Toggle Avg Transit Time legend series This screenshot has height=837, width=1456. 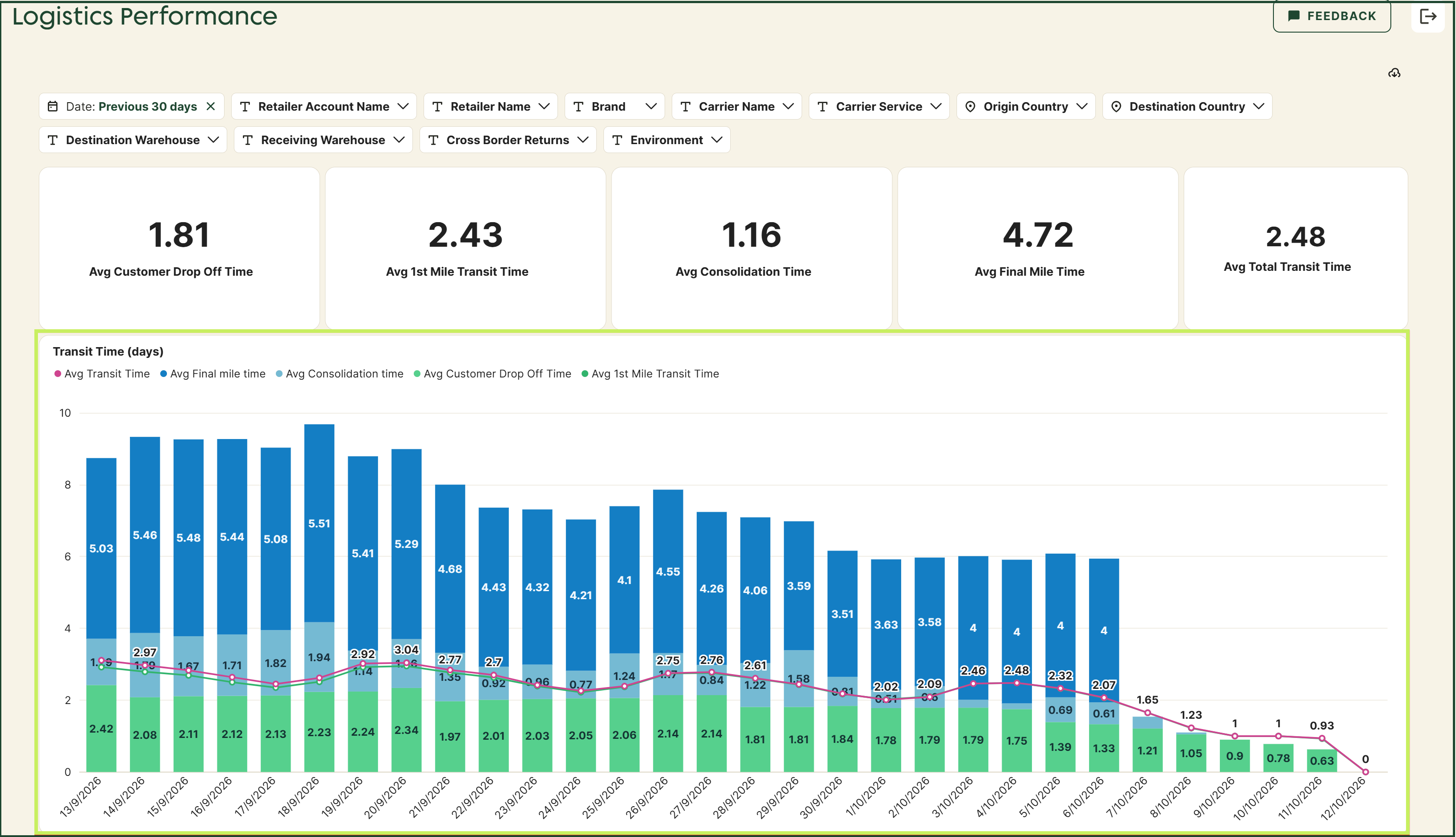pos(102,374)
